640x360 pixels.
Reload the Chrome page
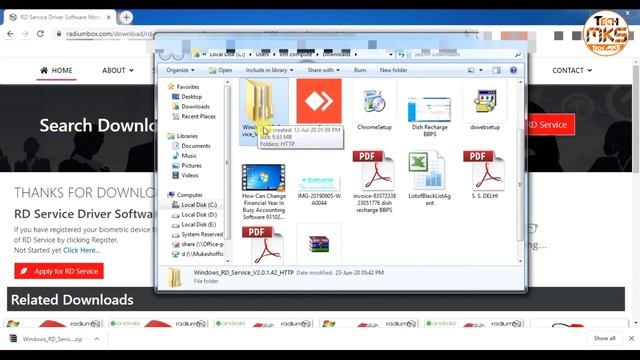40,34
